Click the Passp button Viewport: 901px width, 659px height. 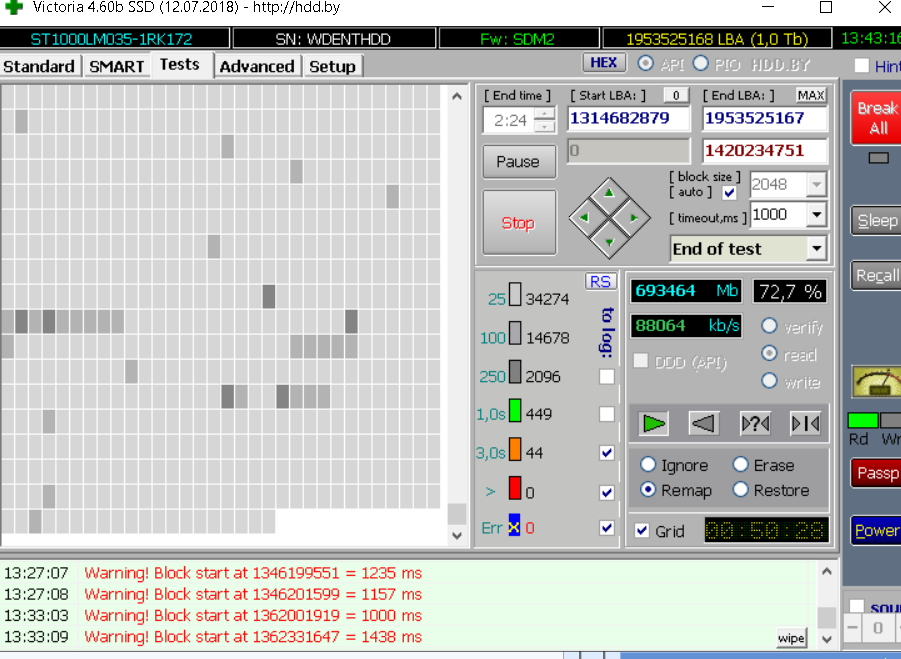click(877, 473)
